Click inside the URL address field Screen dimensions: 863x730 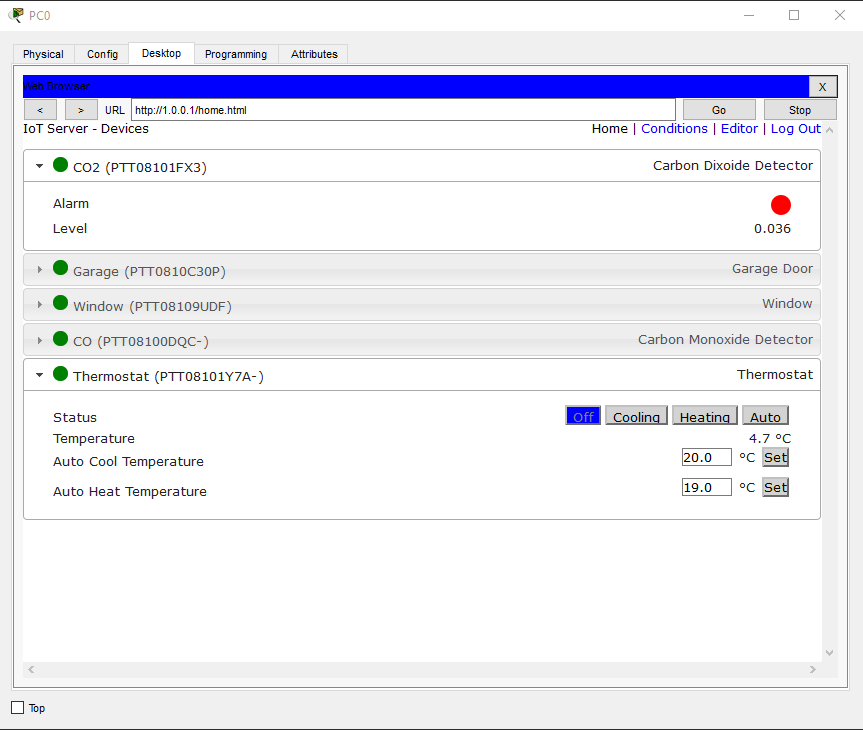coord(400,110)
